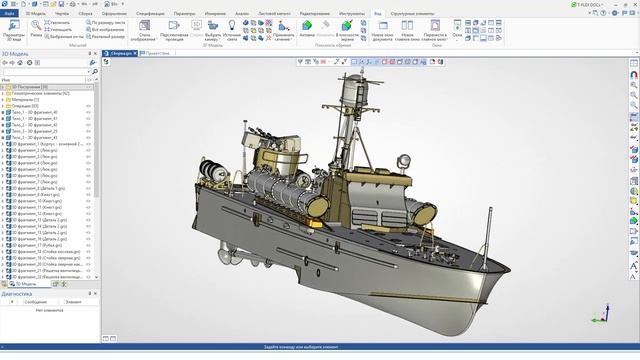Expand the Материалы folder
The width and height of the screenshot is (640, 360).
tap(2, 100)
